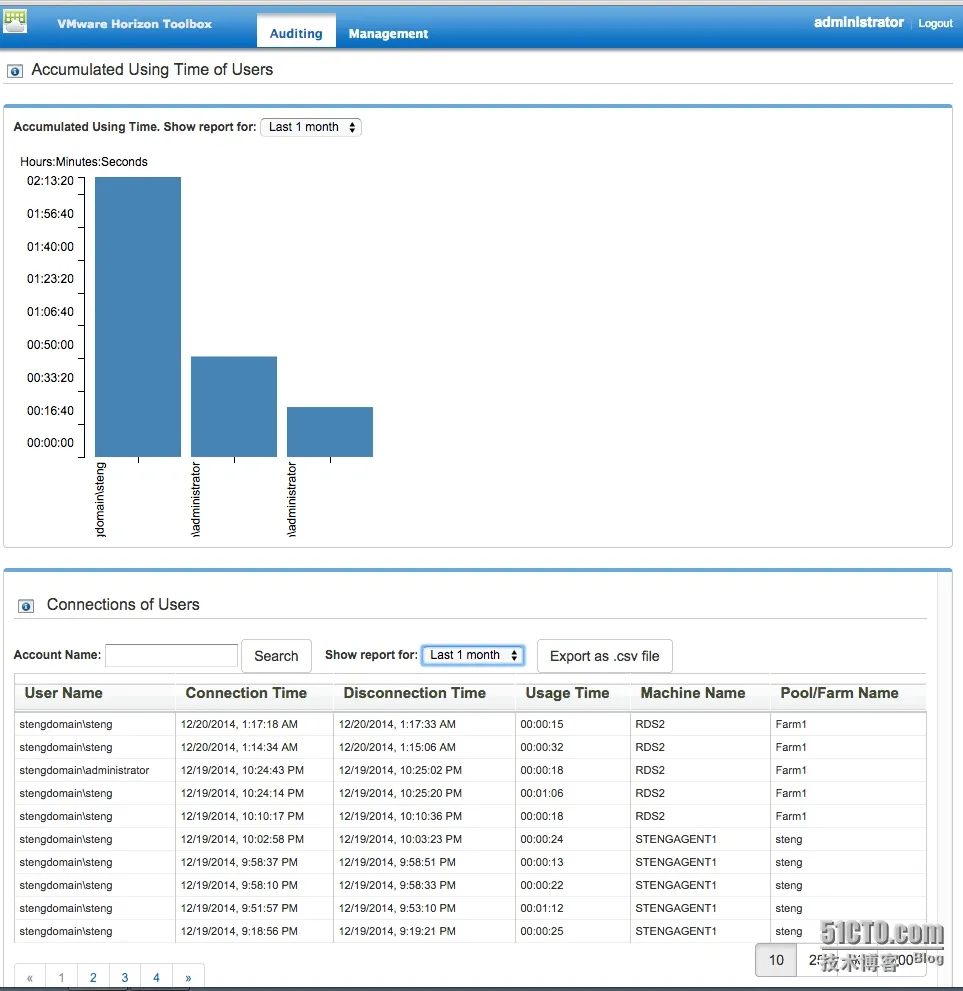Click next page arrow in pagination
Screen dimensions: 963x991
click(188, 978)
